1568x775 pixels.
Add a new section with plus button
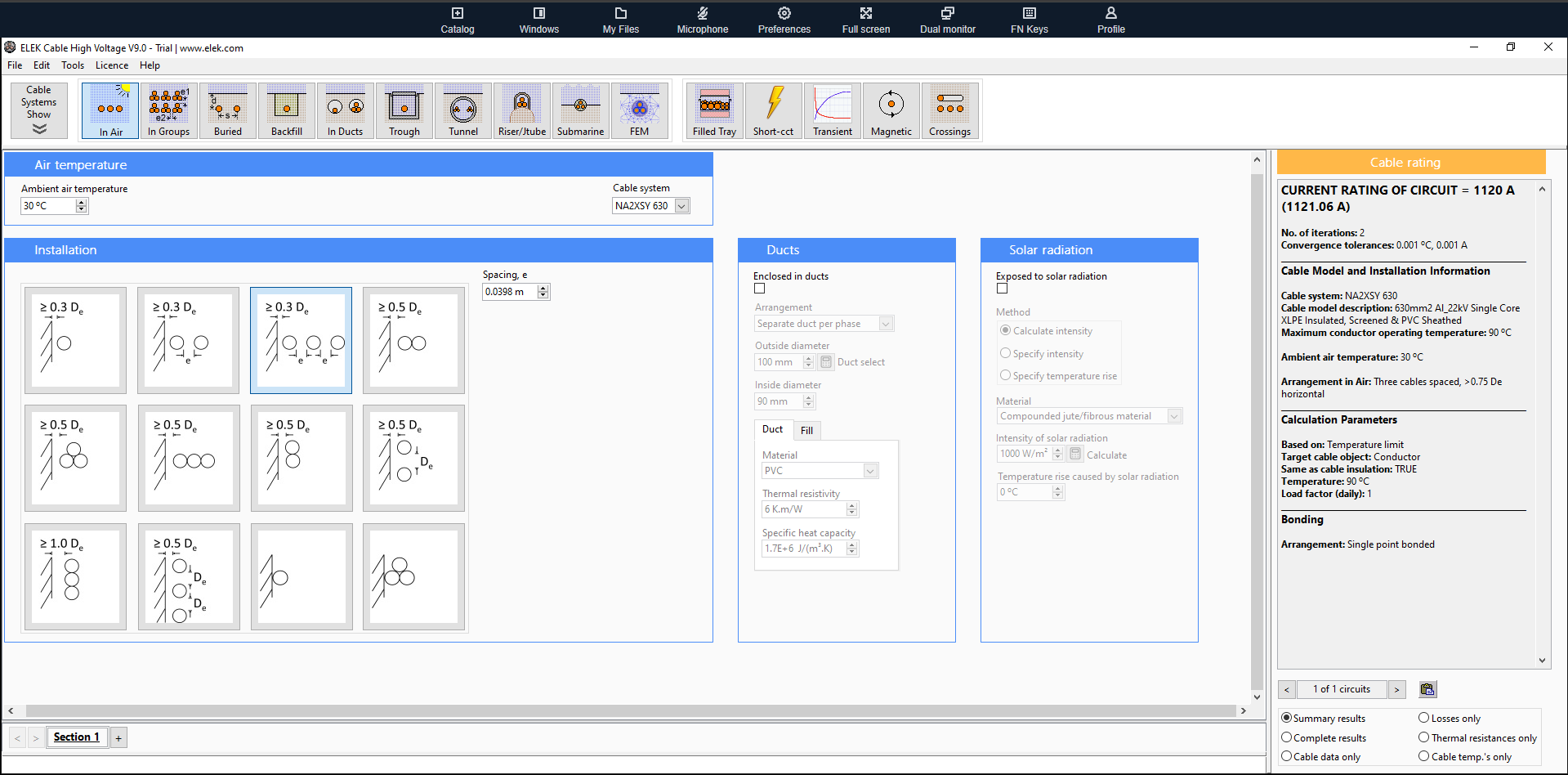click(x=118, y=738)
